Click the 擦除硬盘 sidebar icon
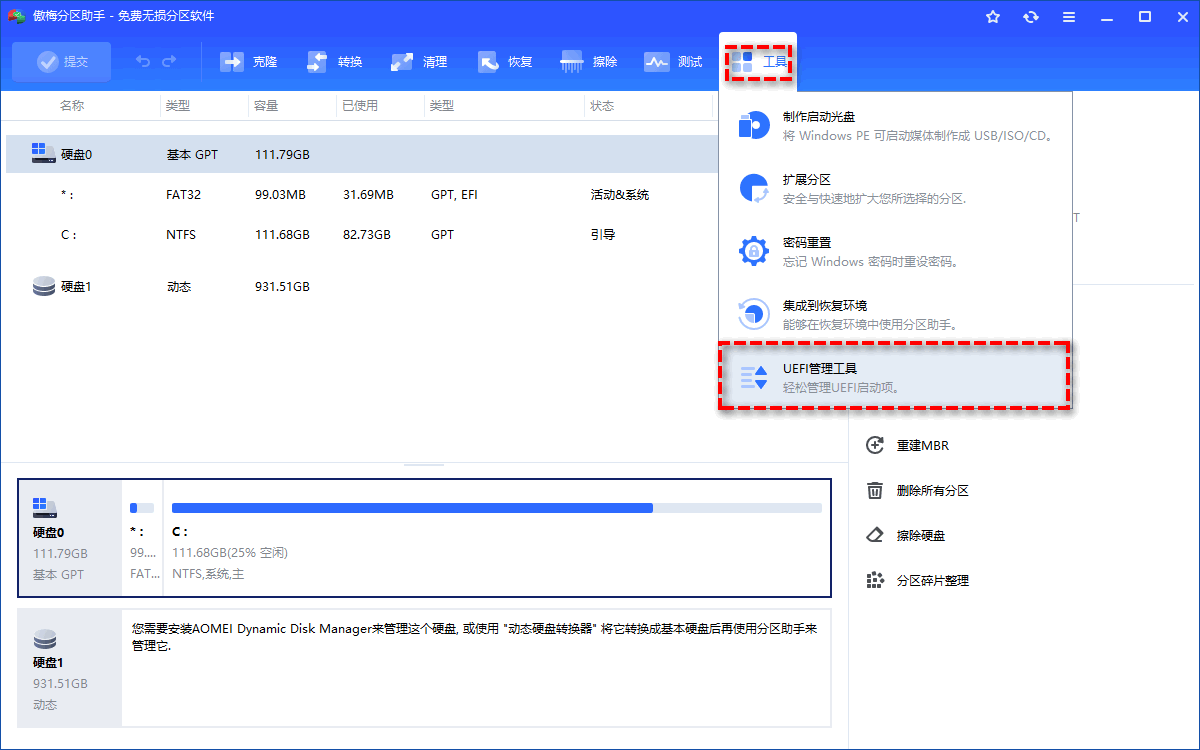 pos(875,535)
